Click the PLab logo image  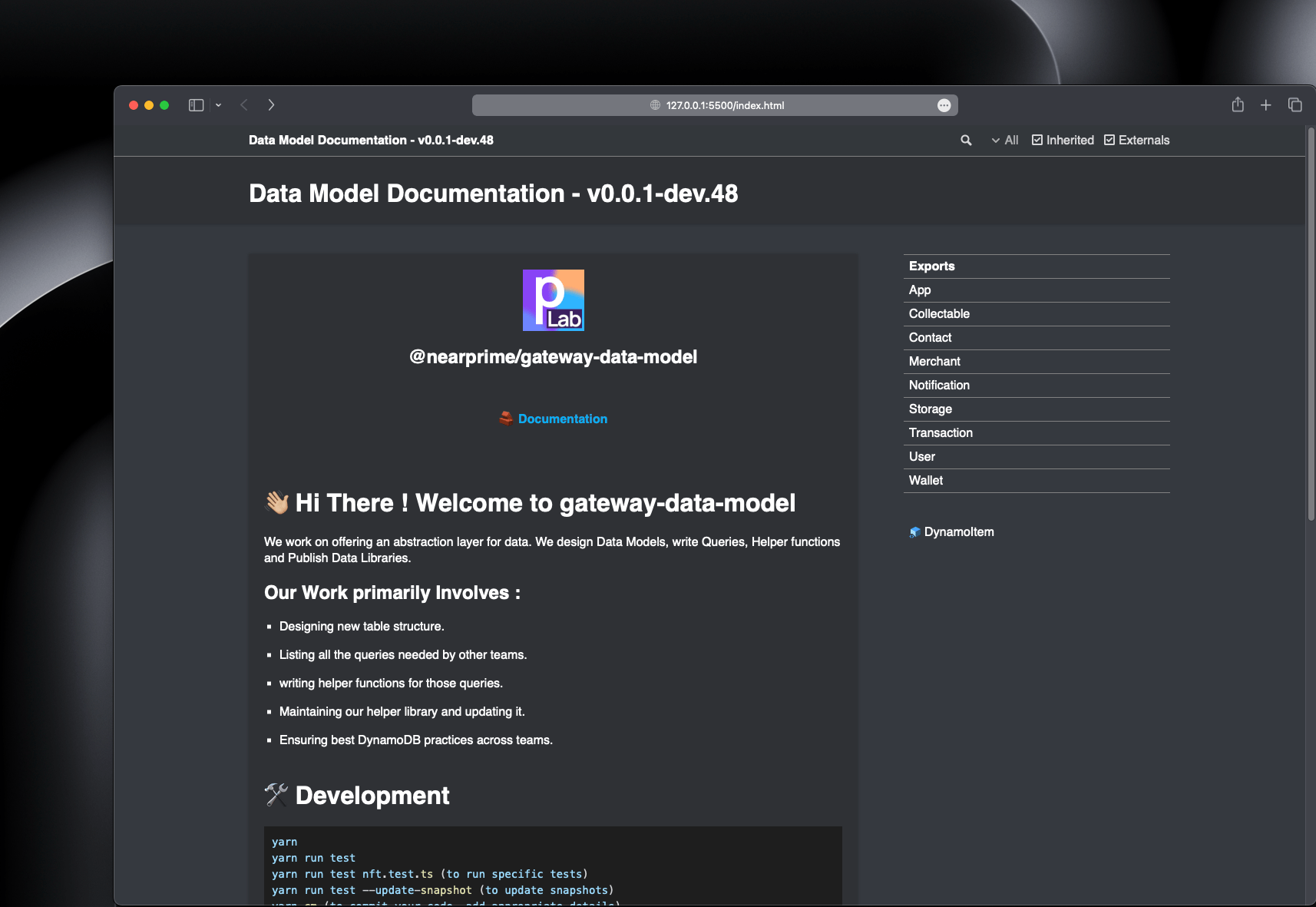(554, 300)
